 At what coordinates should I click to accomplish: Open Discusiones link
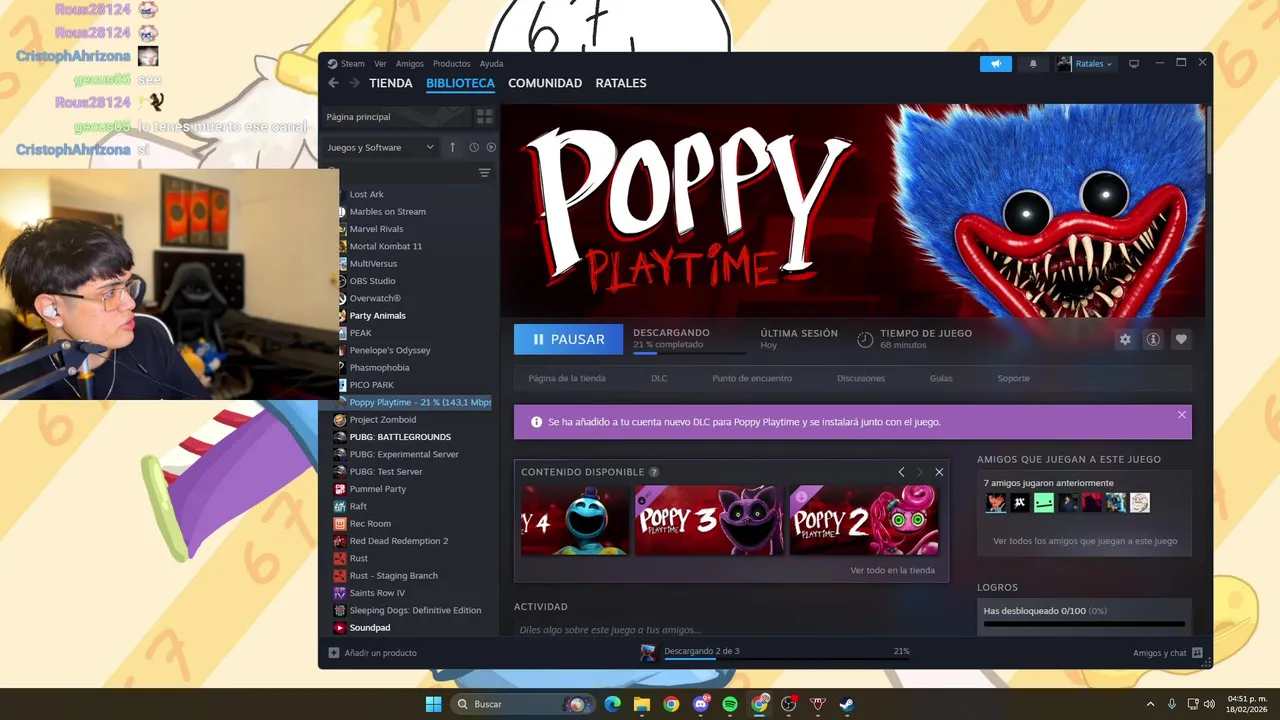(x=861, y=378)
